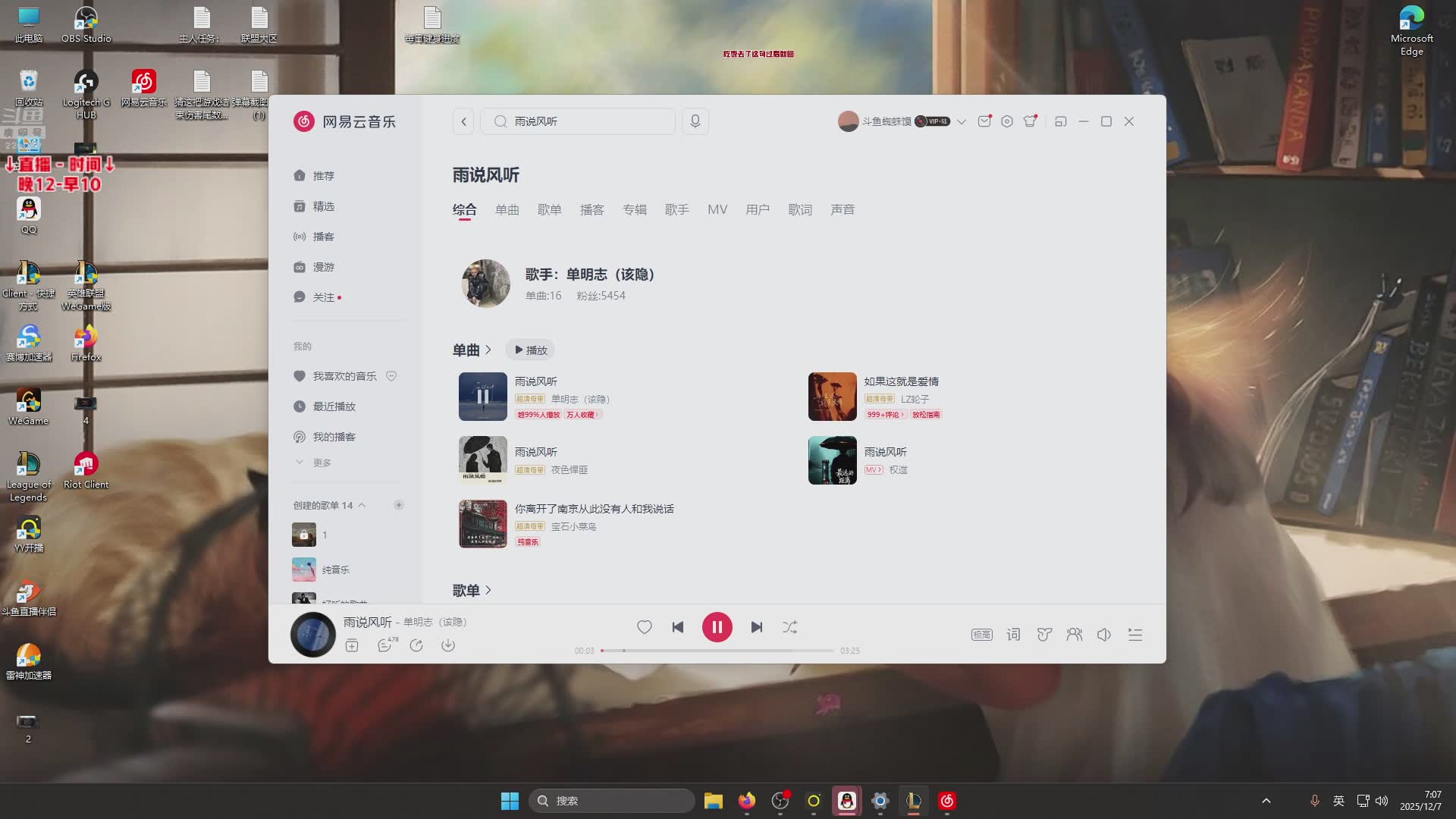Click the song progress bar
Viewport: 1456px width, 819px height.
pos(717,651)
